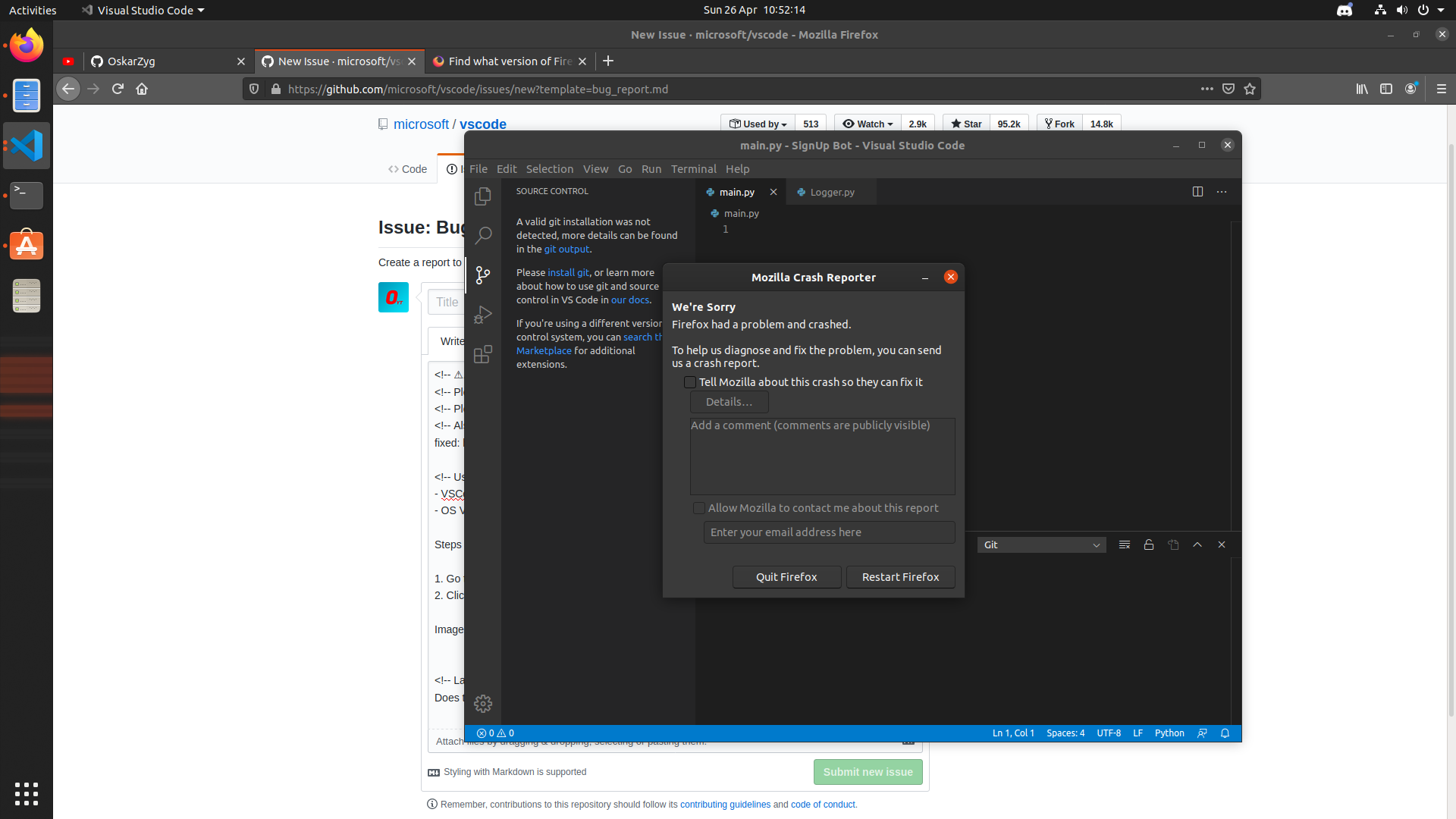Collapse the output panel with the chevron
This screenshot has width=1456, height=819.
[x=1197, y=544]
